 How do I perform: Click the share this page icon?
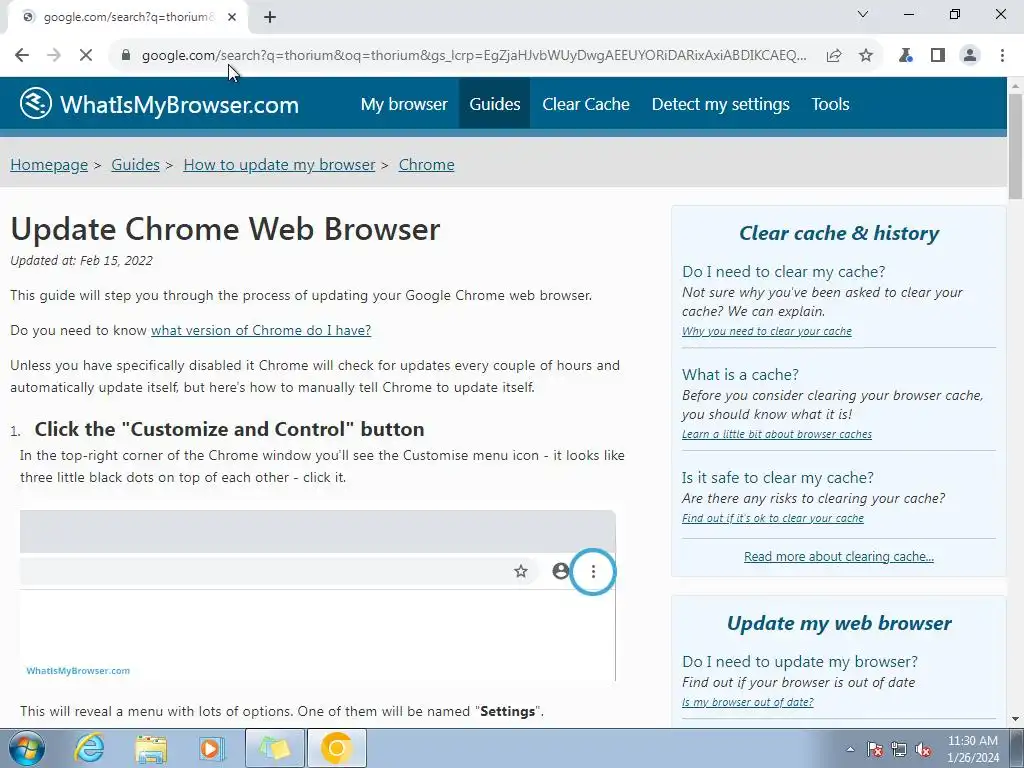pos(834,56)
